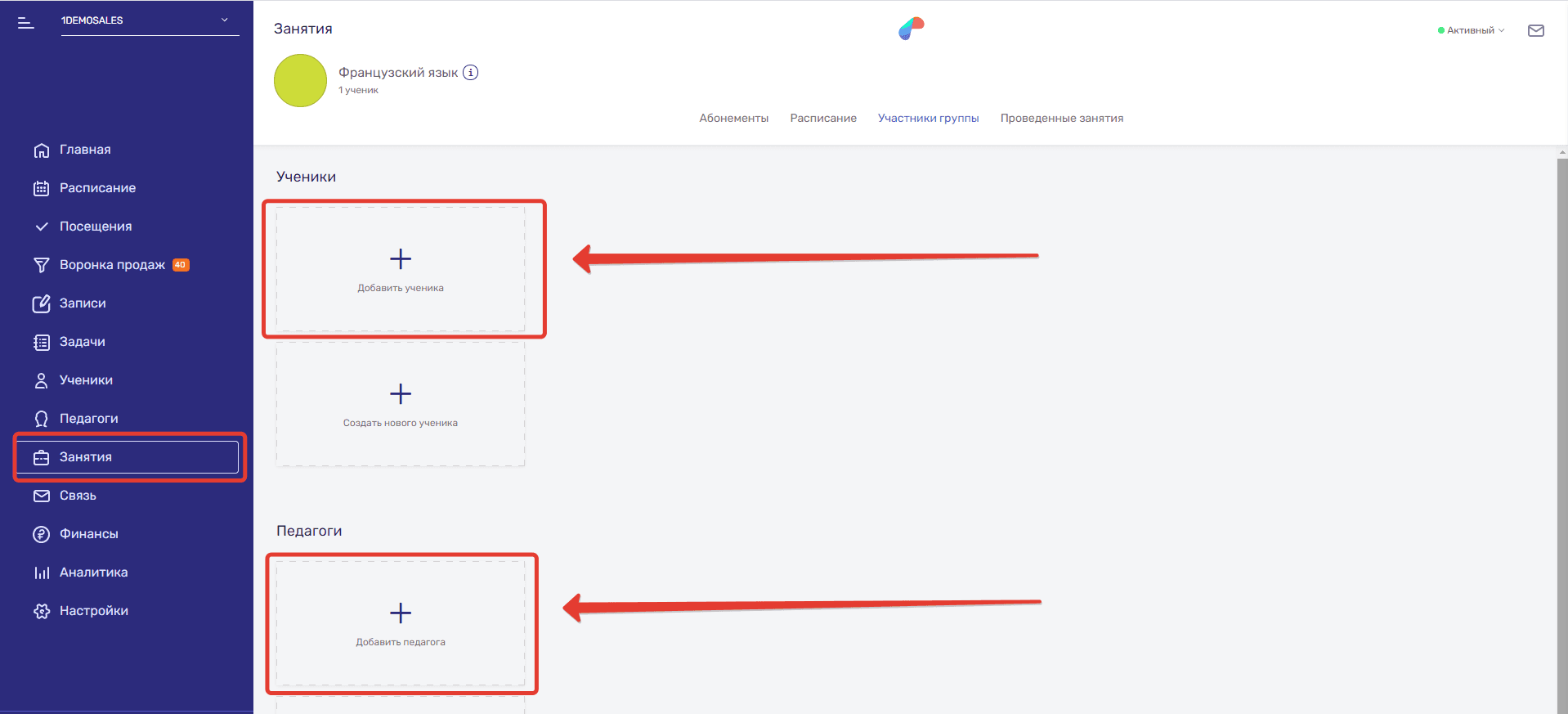Viewport: 1568px width, 714px height.
Task: Switch to the Расписание tab
Action: click(x=822, y=119)
